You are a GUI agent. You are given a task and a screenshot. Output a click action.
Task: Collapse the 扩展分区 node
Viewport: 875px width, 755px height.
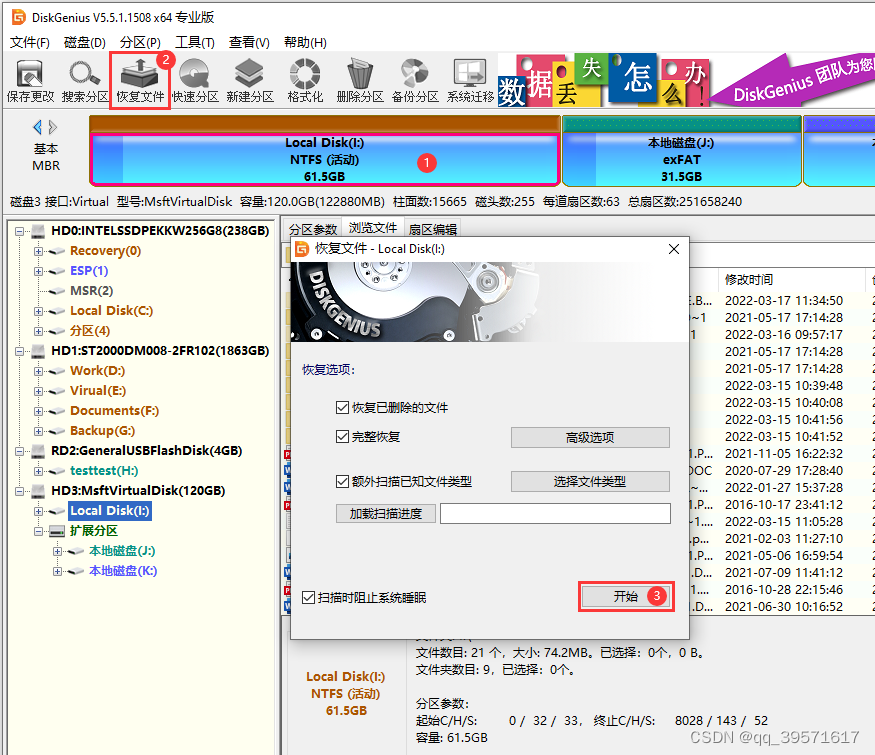click(38, 531)
